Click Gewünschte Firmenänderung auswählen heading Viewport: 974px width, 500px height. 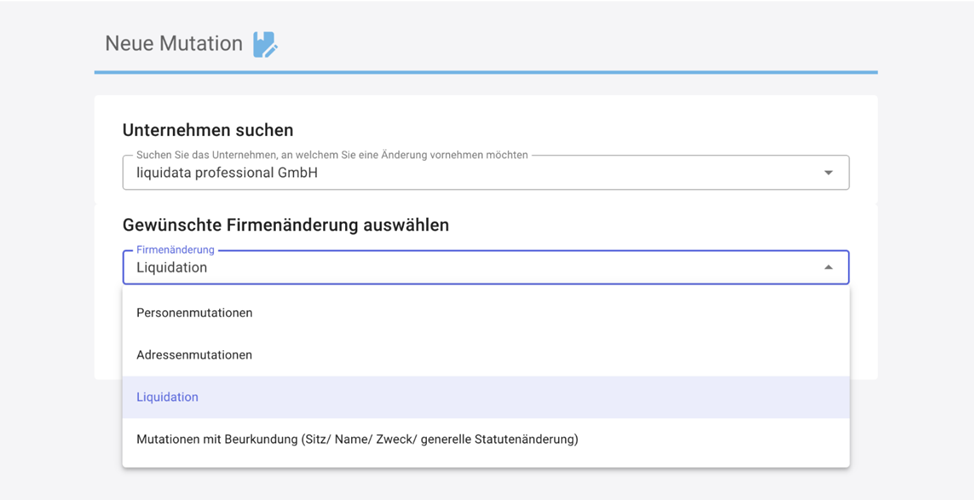286,225
